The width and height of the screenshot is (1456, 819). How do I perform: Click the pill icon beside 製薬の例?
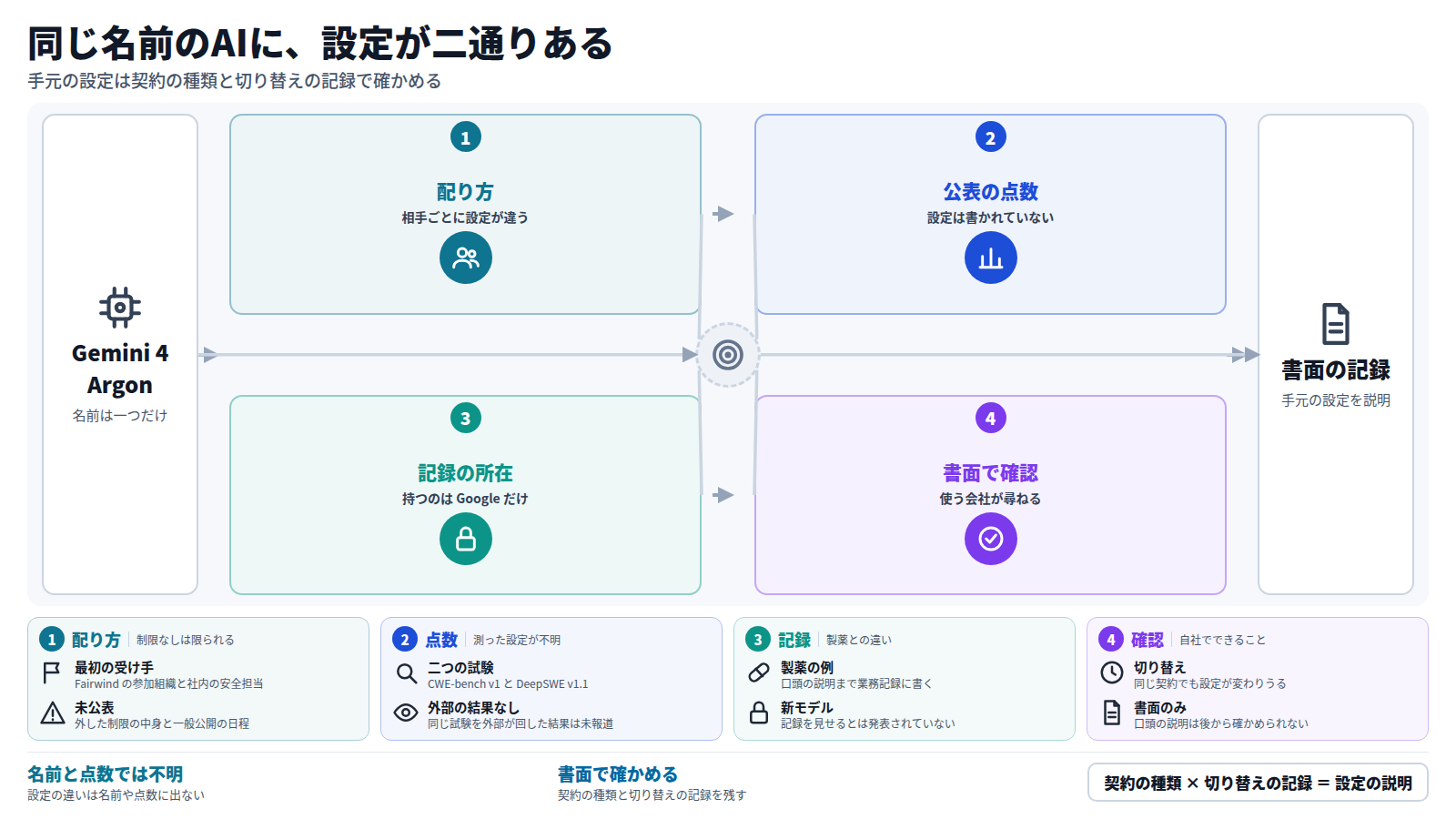pyautogui.click(x=759, y=673)
